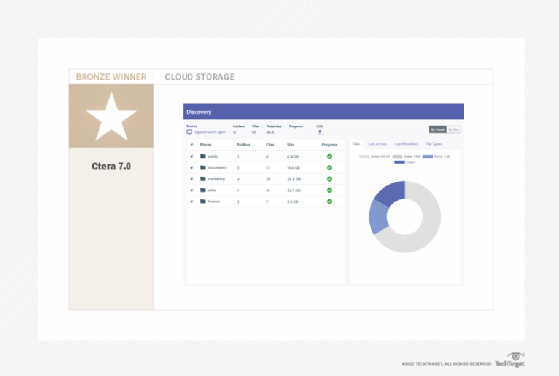Select the By Size view button
Image resolution: width=559 pixels, height=376 pixels.
pos(453,130)
